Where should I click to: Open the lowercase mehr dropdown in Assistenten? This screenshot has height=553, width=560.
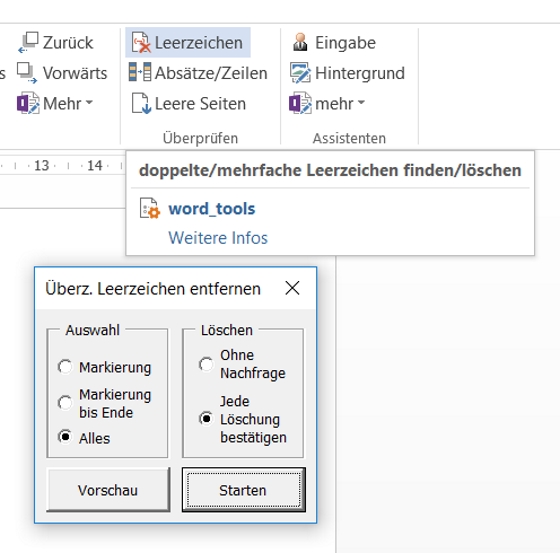click(361, 103)
